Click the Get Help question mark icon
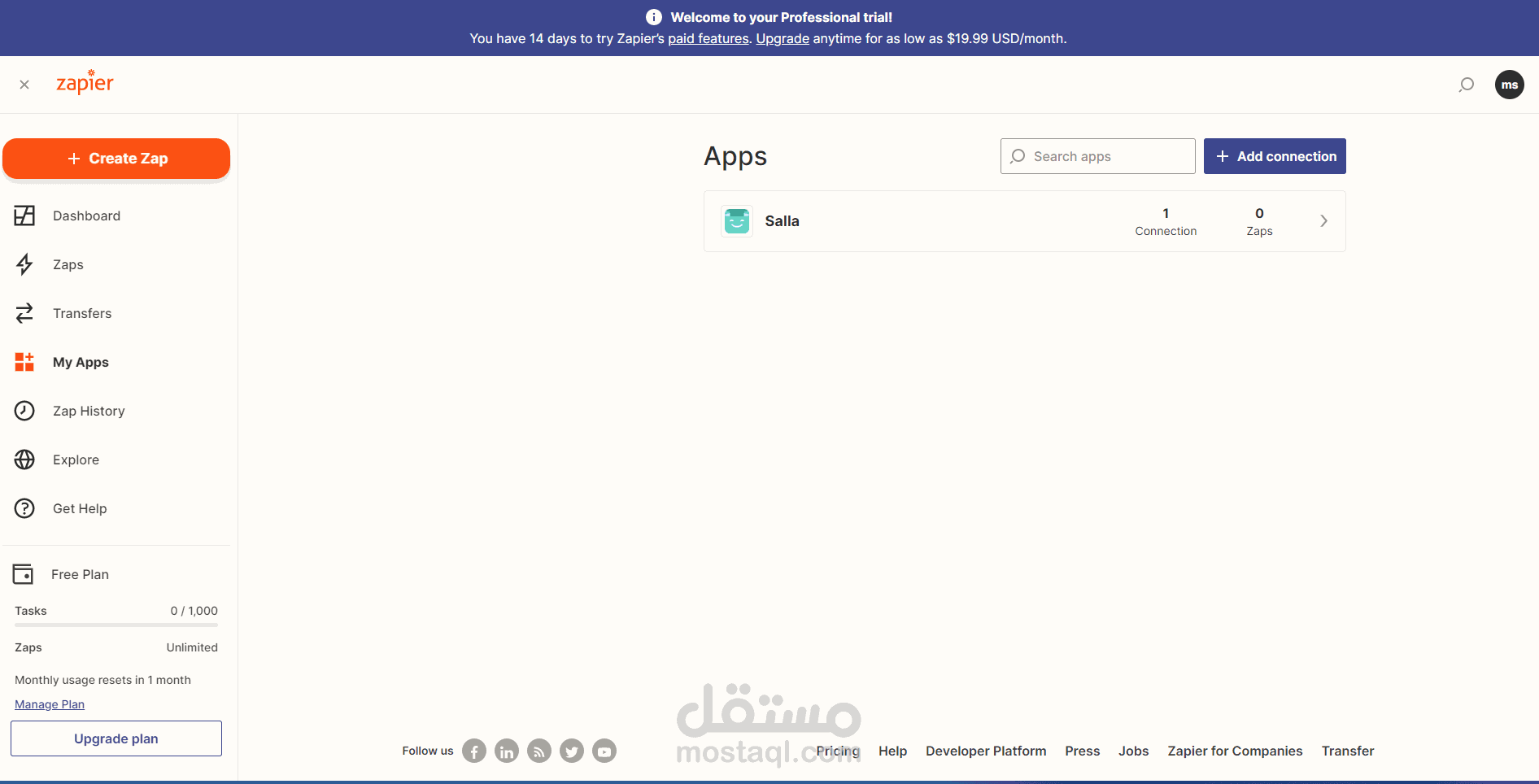1539x784 pixels. (24, 508)
